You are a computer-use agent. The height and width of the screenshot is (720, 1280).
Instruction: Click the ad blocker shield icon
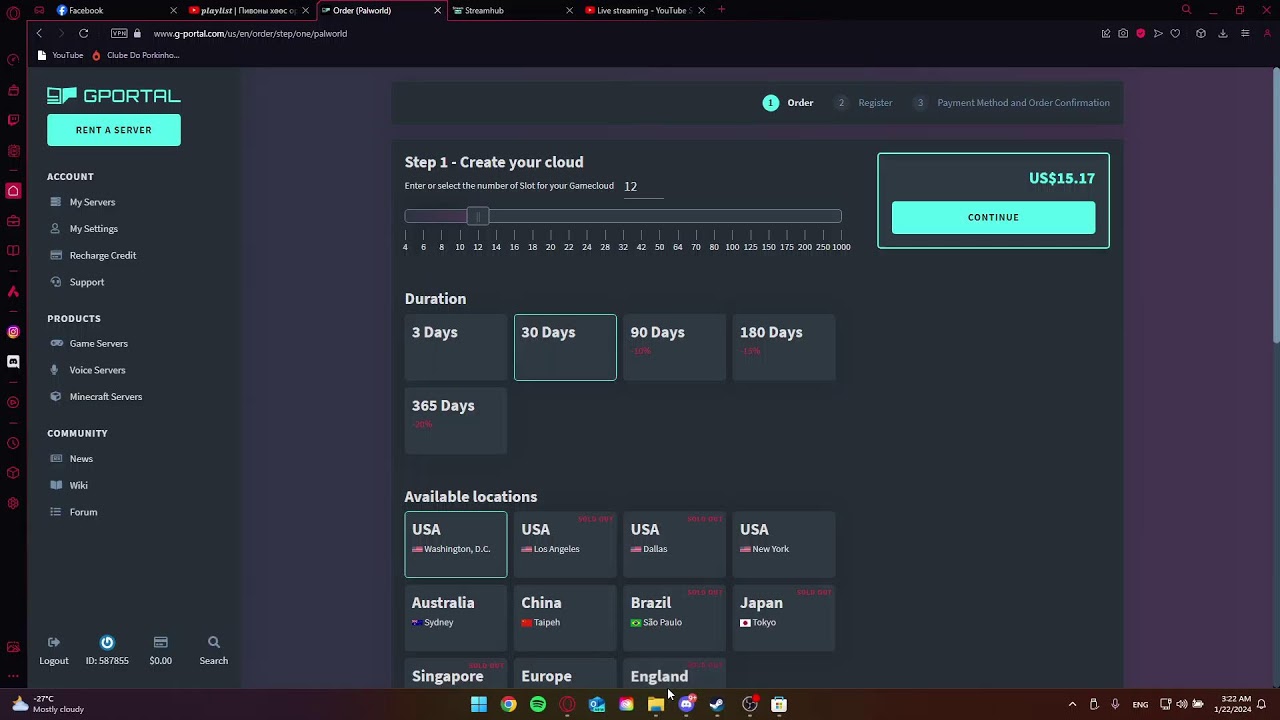(1140, 33)
